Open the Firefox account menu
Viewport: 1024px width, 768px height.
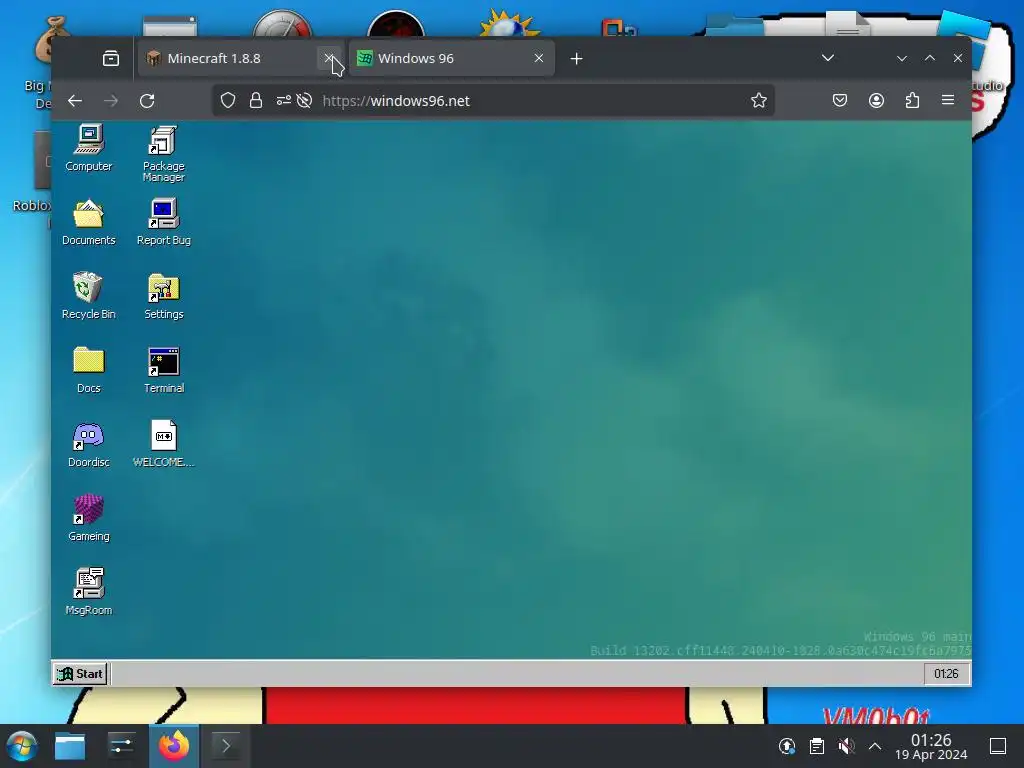(x=876, y=100)
